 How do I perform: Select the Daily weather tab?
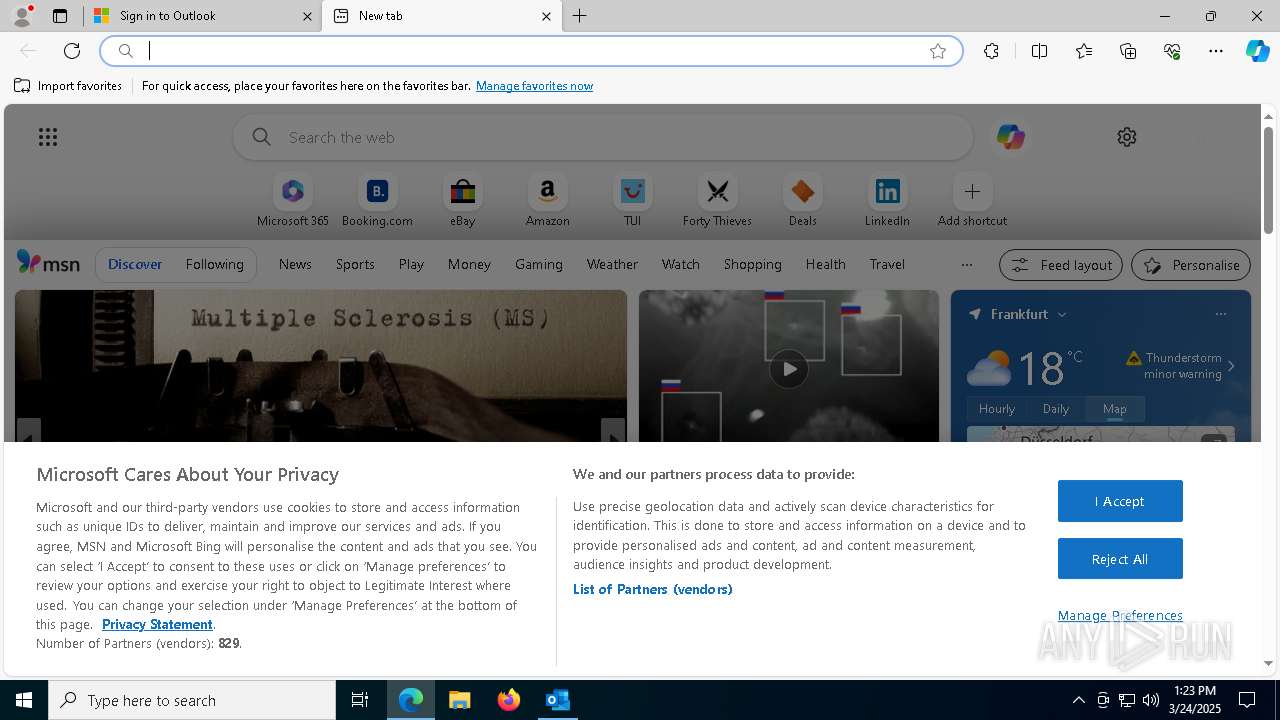tap(1056, 408)
